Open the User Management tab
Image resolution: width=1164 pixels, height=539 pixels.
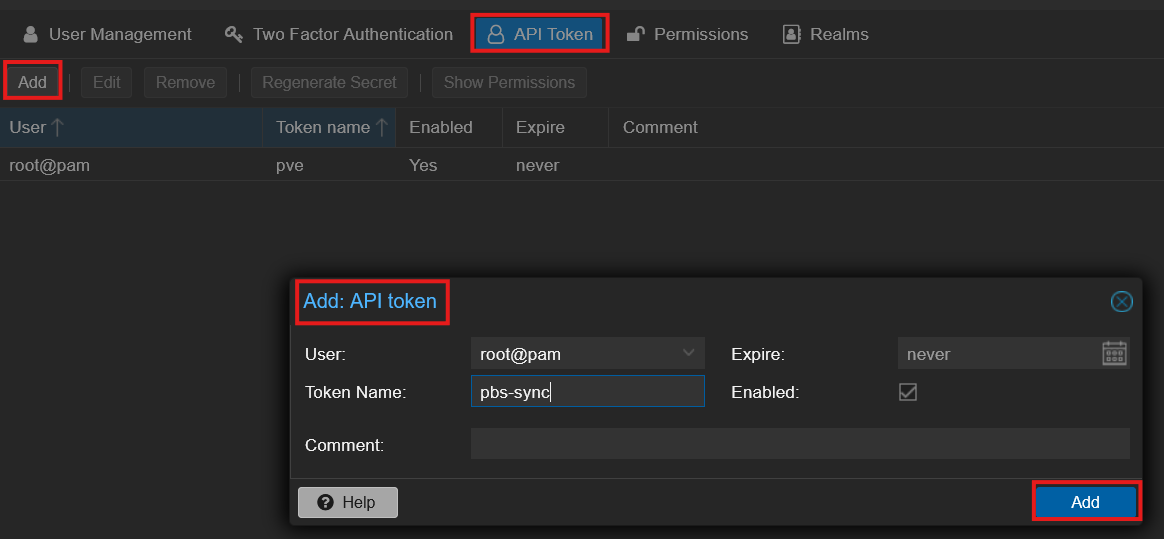pyautogui.click(x=107, y=34)
